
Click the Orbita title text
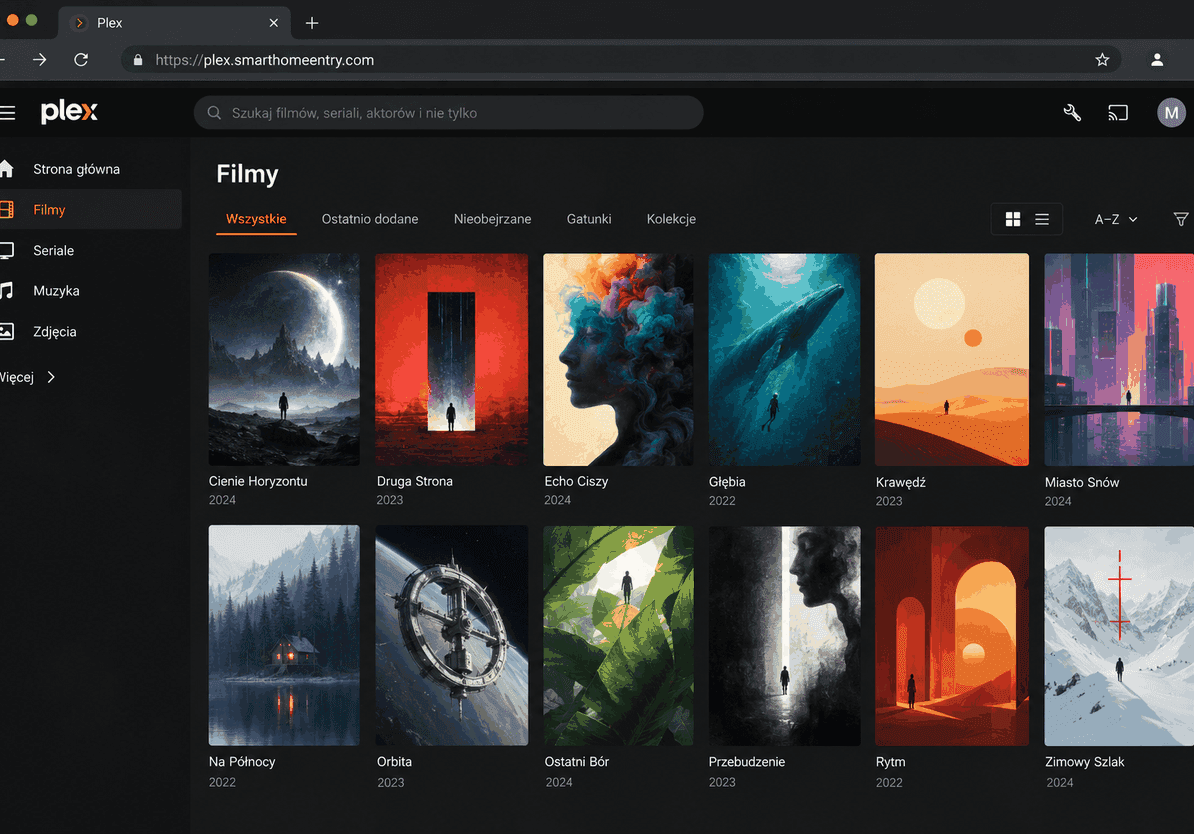point(394,762)
